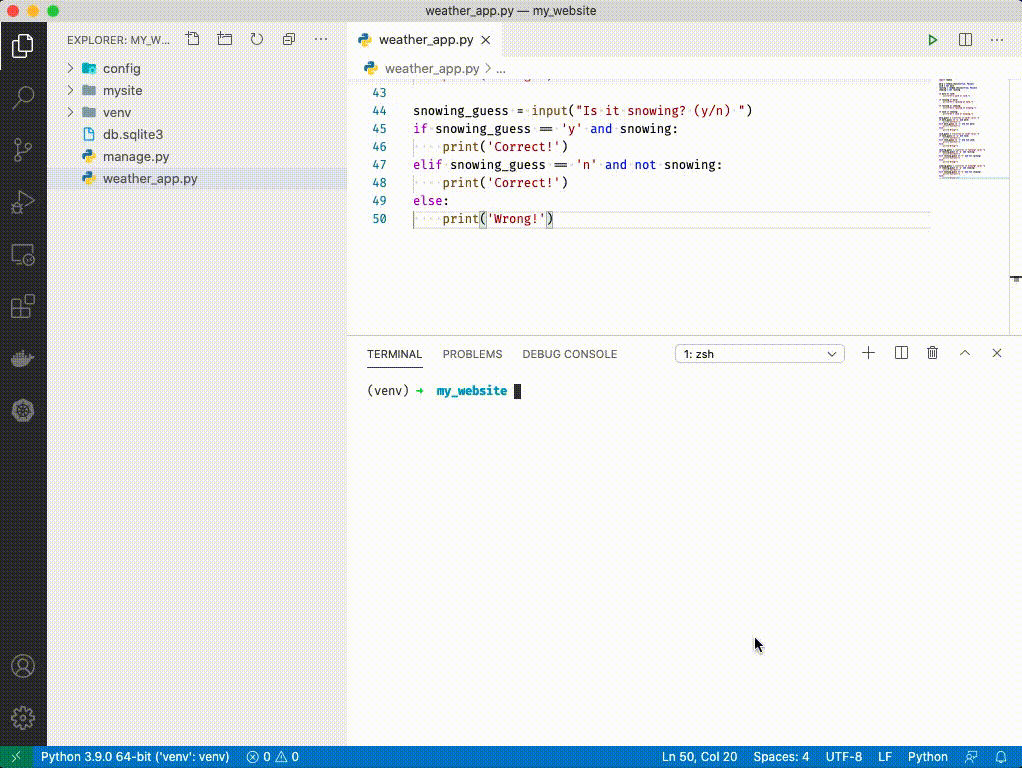
Task: Collapse all folders in Explorer
Action: point(289,40)
